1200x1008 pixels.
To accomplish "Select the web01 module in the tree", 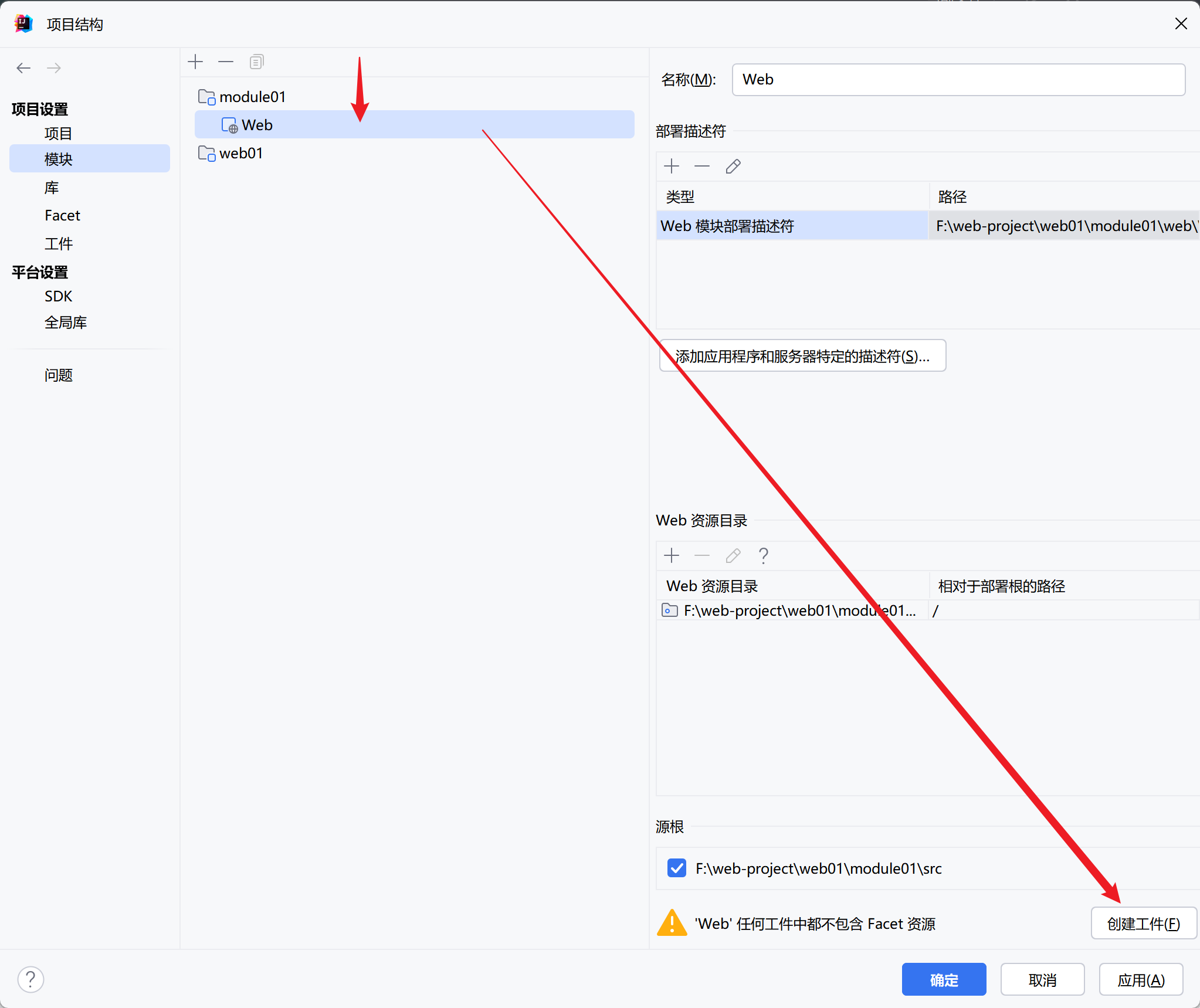I will pos(240,153).
